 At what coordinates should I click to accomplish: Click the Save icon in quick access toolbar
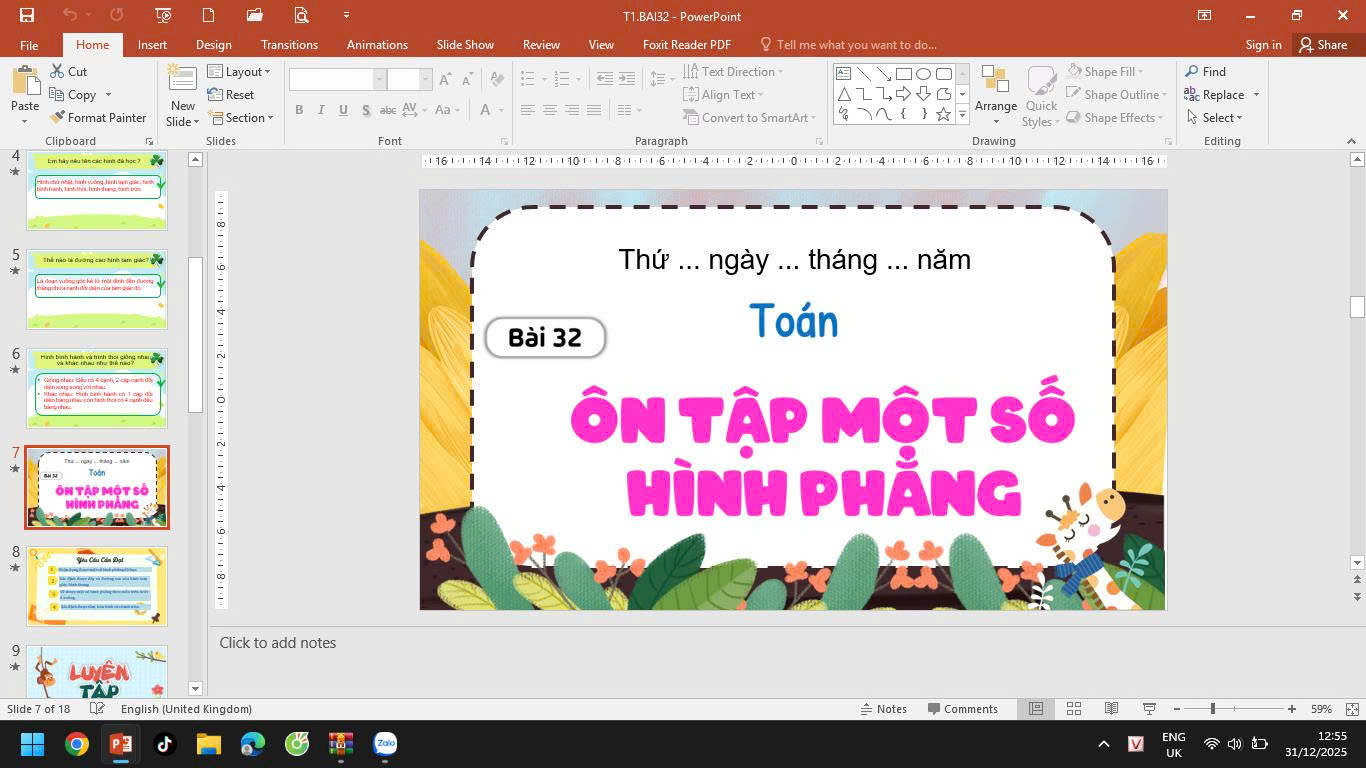click(x=27, y=15)
